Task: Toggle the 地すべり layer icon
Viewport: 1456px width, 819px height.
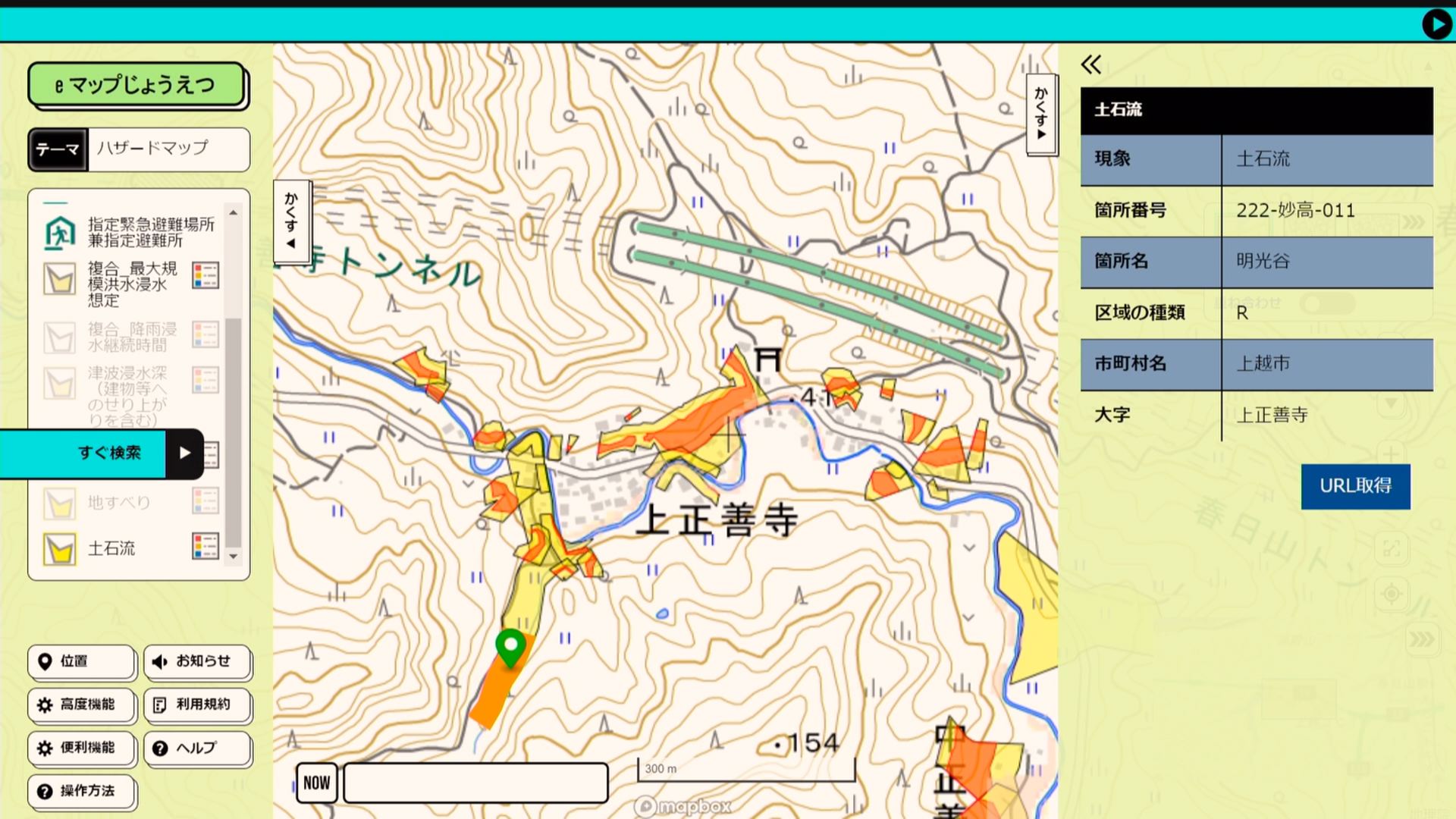Action: tap(59, 504)
